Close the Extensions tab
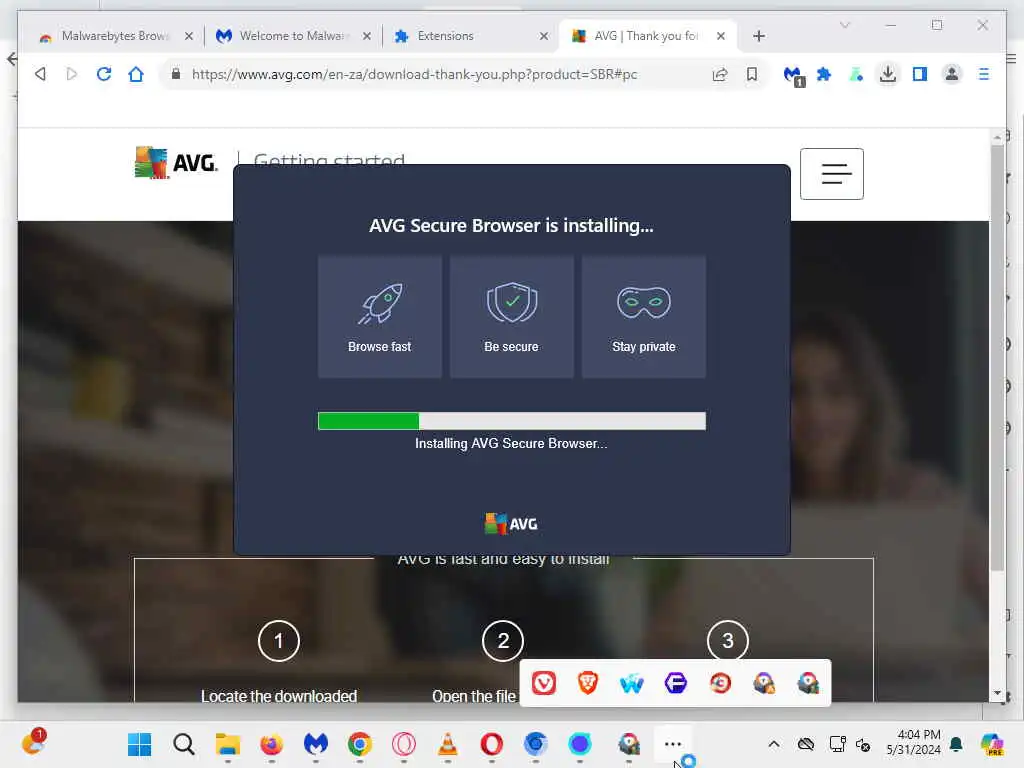 [544, 36]
